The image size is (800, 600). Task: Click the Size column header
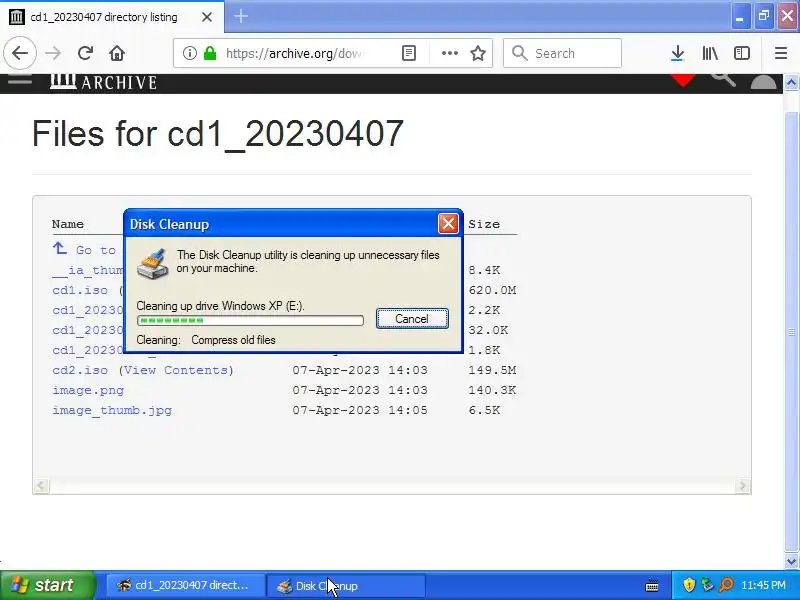pos(484,224)
